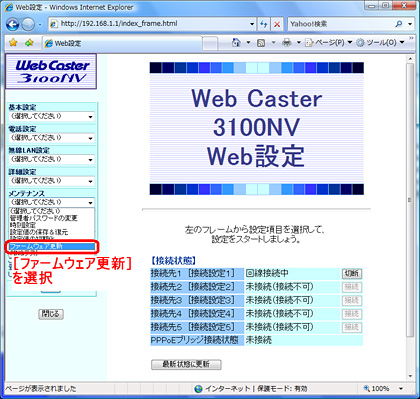The width and height of the screenshot is (420, 399).
Task: Click the Print icon in toolbar
Action: [x=286, y=43]
